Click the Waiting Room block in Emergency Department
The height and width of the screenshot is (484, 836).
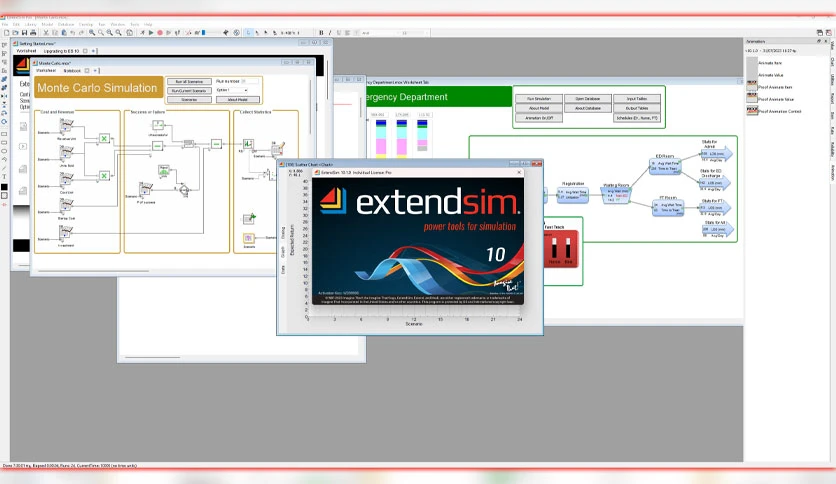click(616, 195)
